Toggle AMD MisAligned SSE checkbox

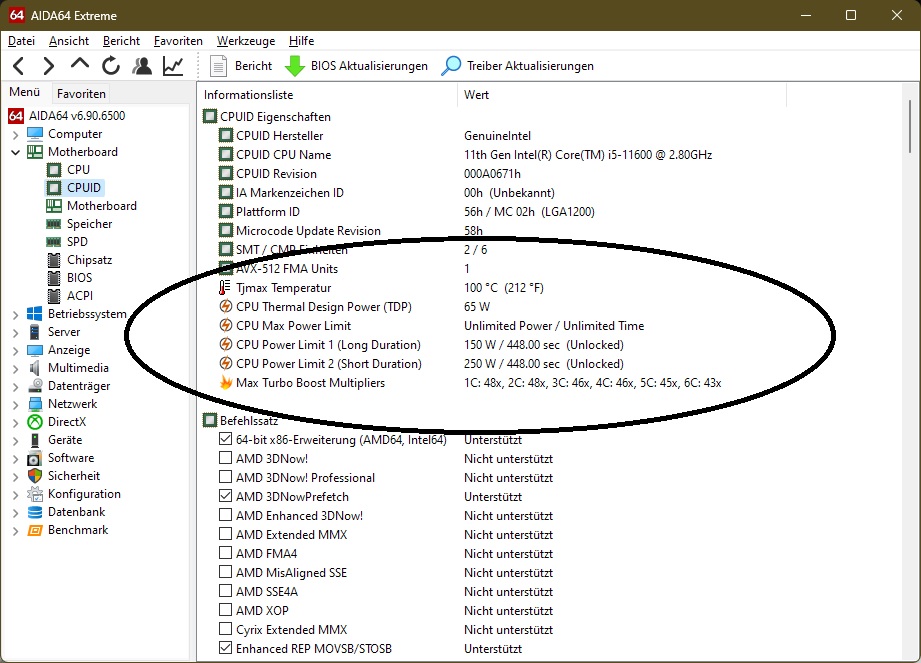pyautogui.click(x=225, y=572)
